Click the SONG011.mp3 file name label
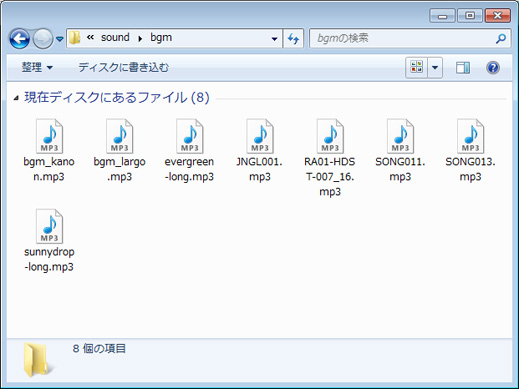The image size is (519, 389). pyautogui.click(x=400, y=169)
